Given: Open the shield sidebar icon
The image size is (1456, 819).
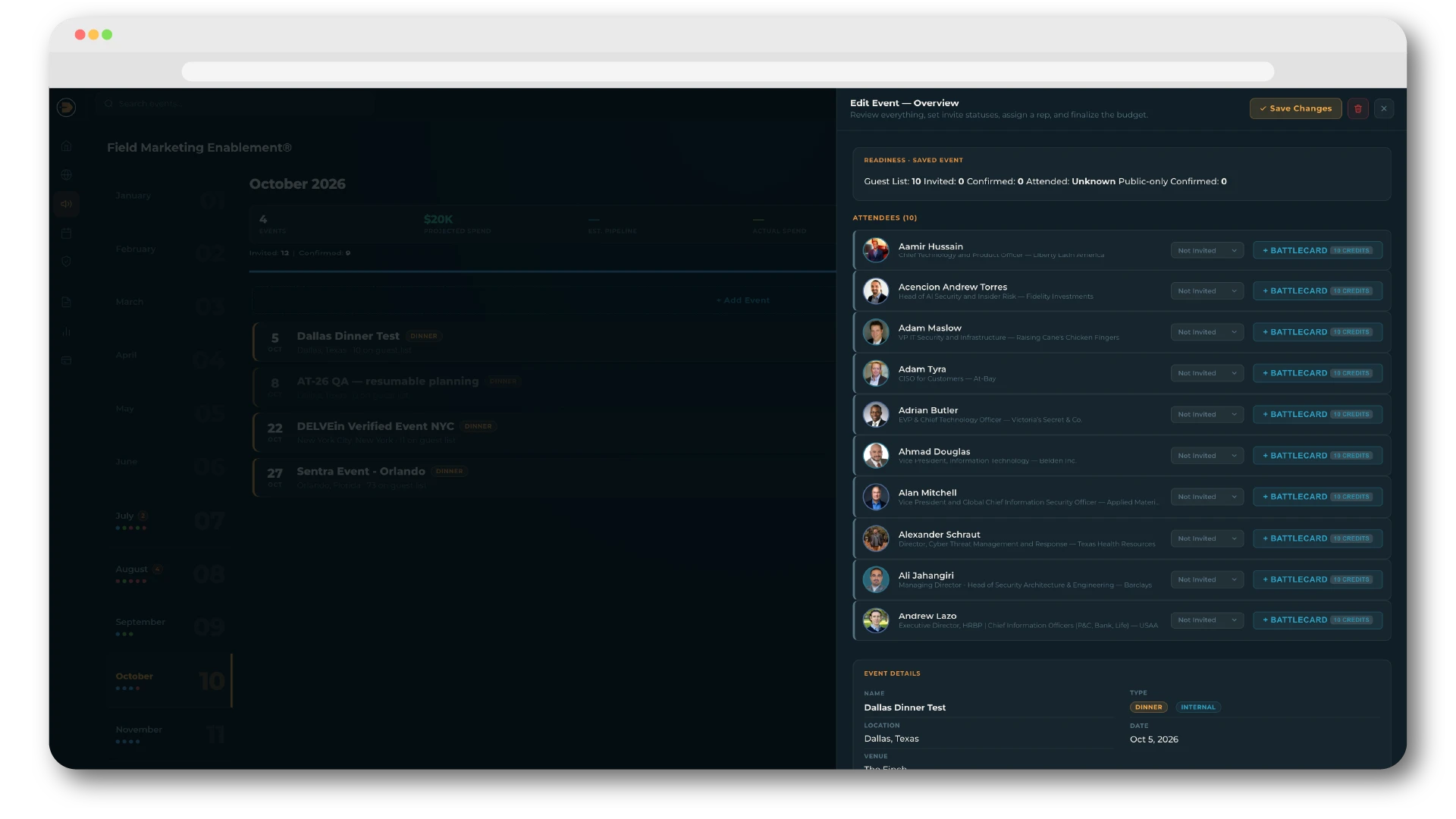Looking at the screenshot, I should click(x=67, y=262).
